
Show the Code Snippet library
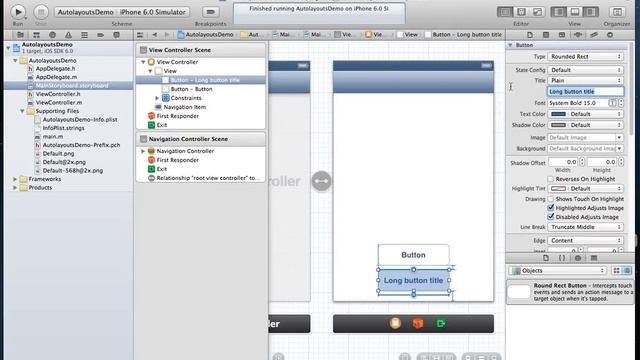(562, 258)
